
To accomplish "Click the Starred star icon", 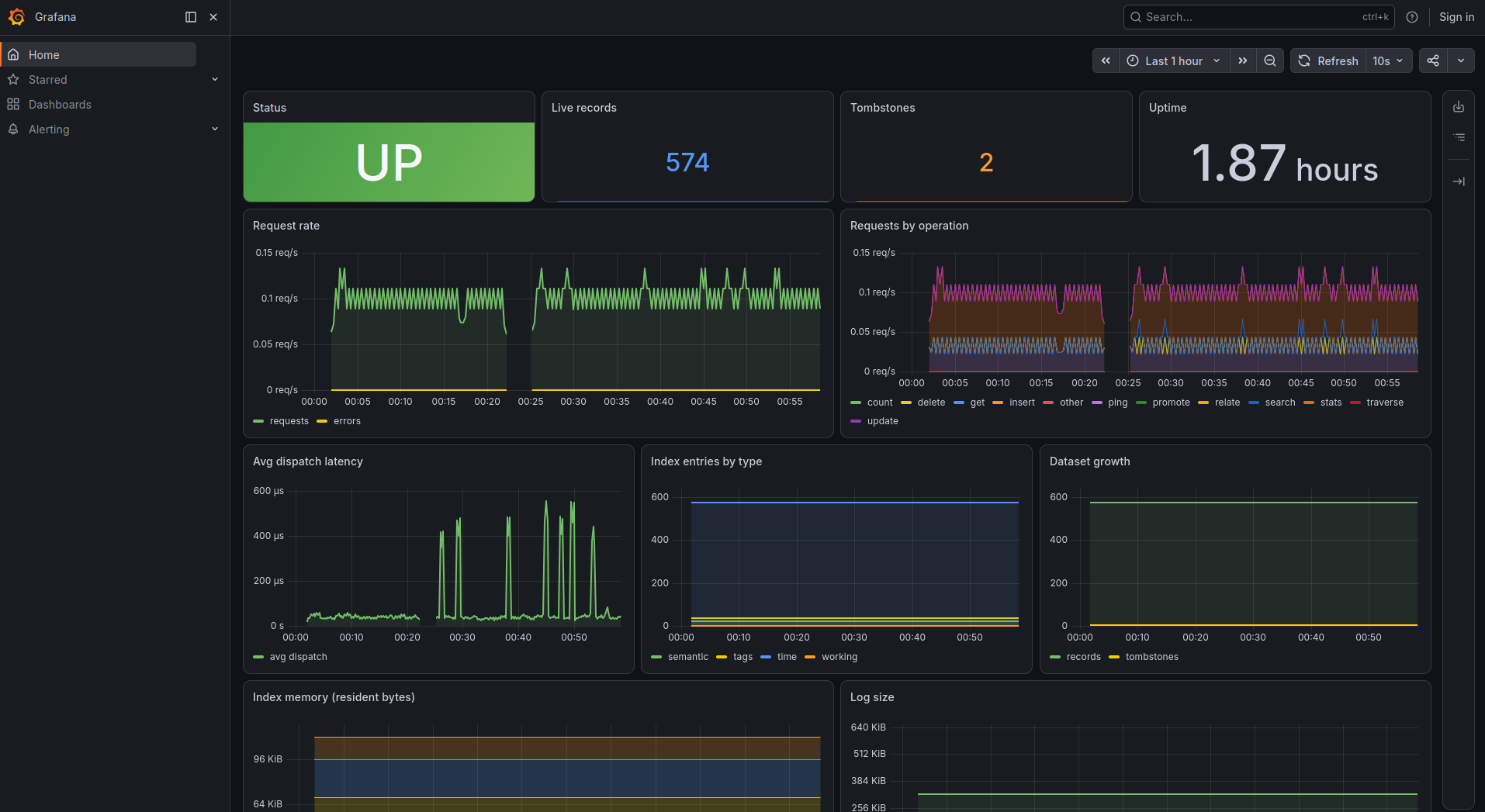I will [13, 79].
